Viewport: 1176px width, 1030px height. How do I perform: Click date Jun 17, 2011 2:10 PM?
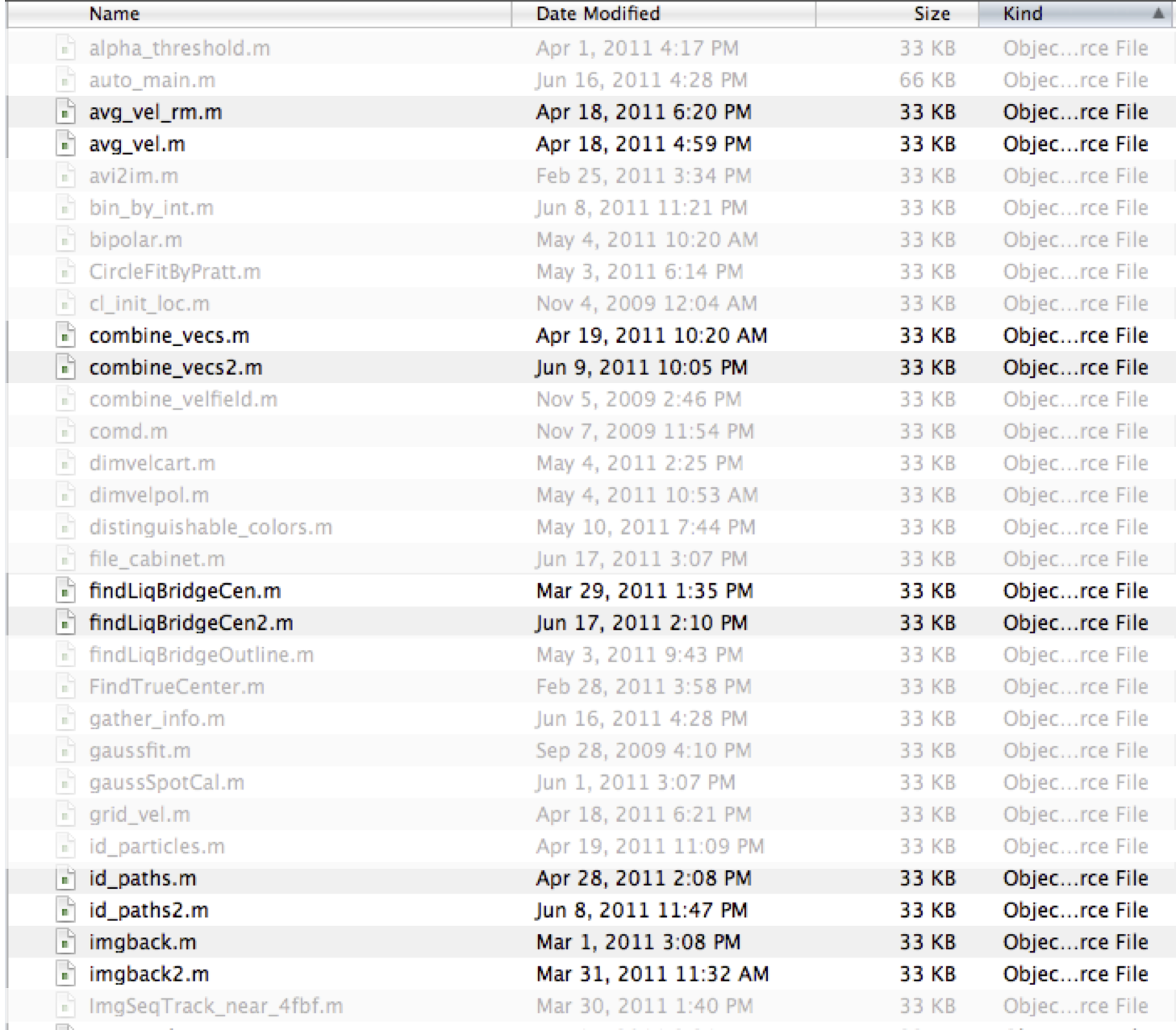642,623
